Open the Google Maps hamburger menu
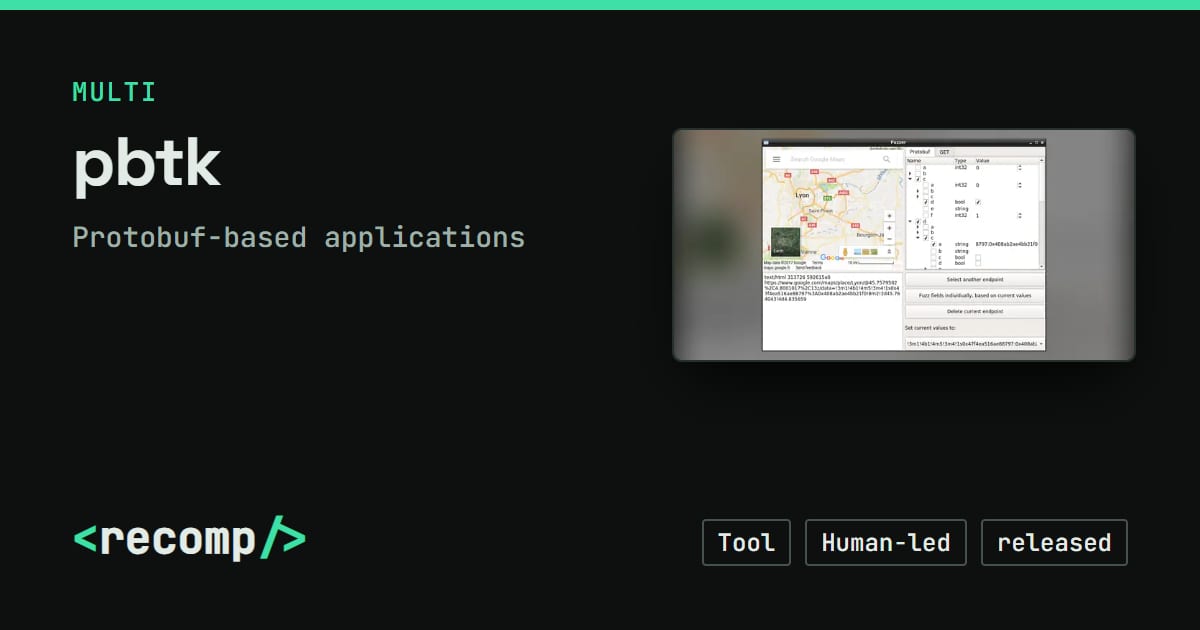This screenshot has width=1200, height=630. pos(777,159)
